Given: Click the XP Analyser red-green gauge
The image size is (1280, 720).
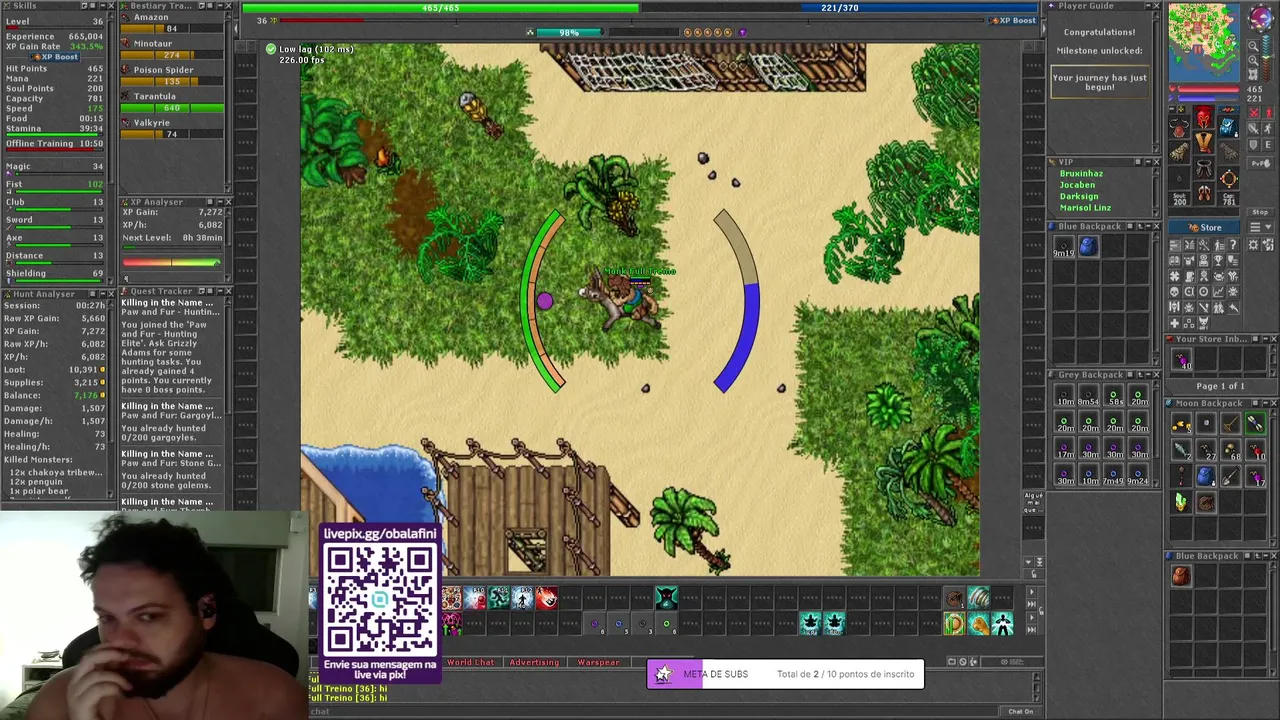Looking at the screenshot, I should [x=172, y=261].
